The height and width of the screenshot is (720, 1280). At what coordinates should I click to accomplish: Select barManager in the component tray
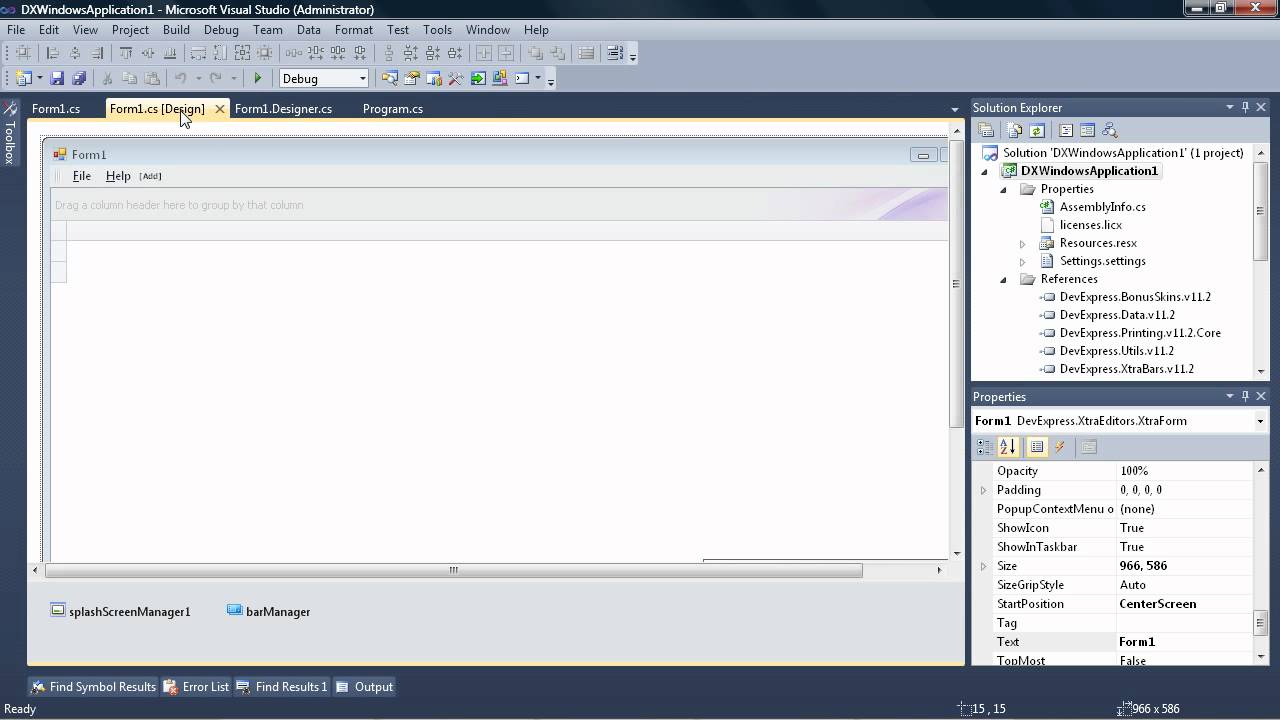[268, 611]
